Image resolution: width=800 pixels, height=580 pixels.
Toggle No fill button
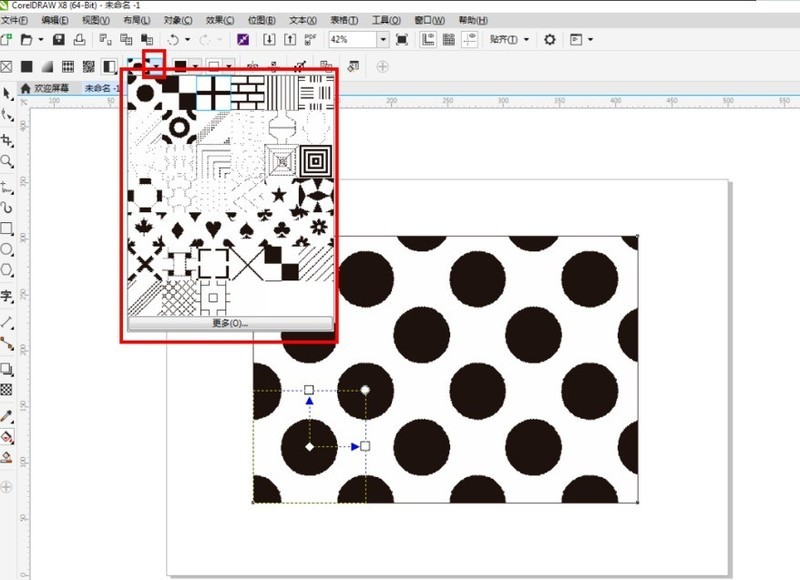(7, 66)
